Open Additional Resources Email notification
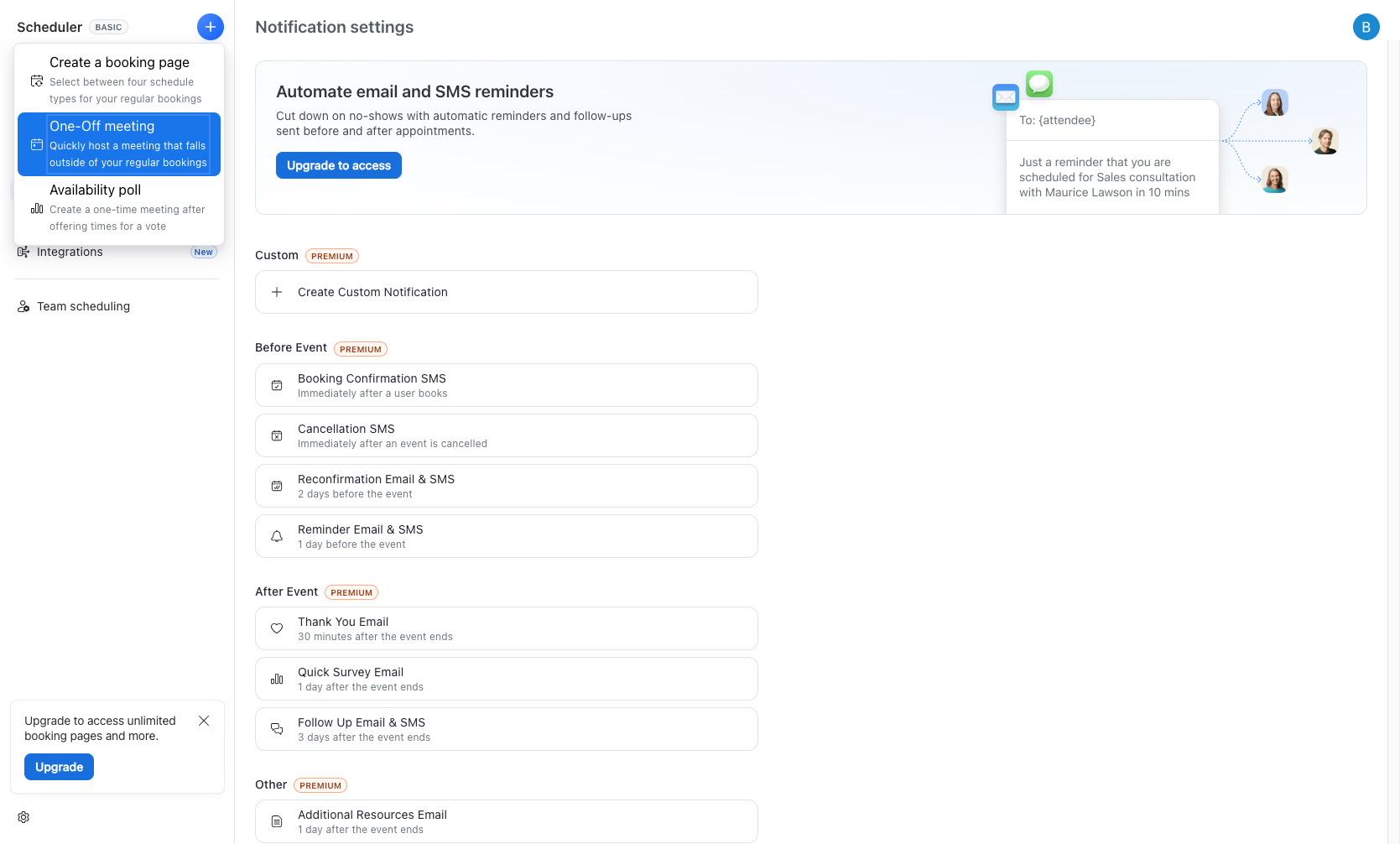Viewport: 1400px width, 844px height. click(x=507, y=821)
